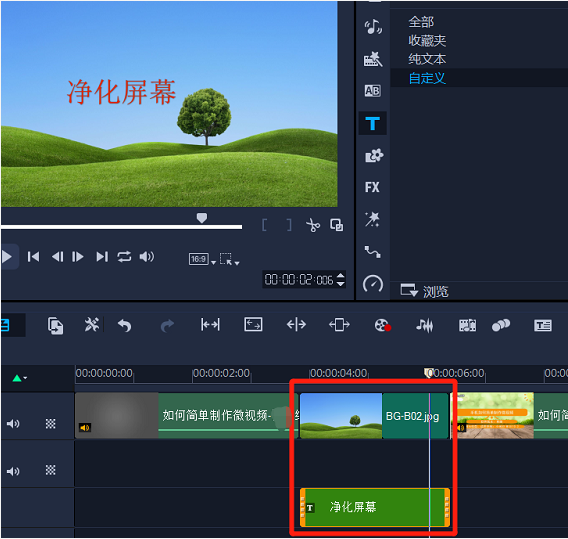Undo the last action
The width and height of the screenshot is (568, 539).
pos(125,325)
